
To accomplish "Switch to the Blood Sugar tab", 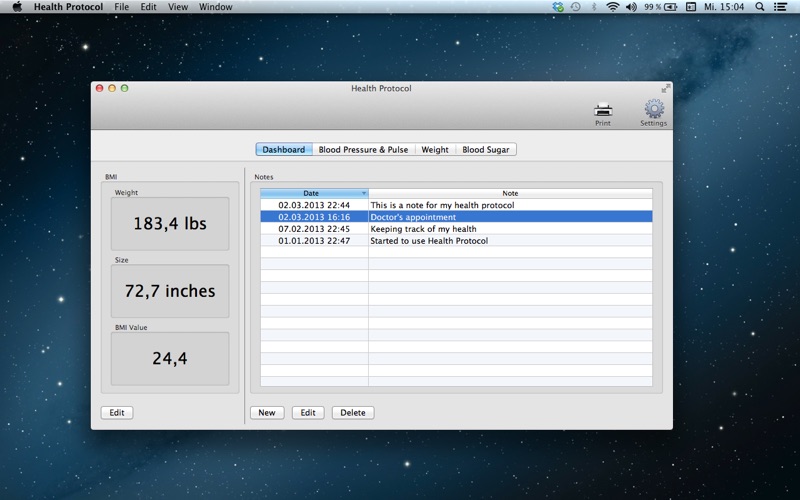I will tap(486, 149).
